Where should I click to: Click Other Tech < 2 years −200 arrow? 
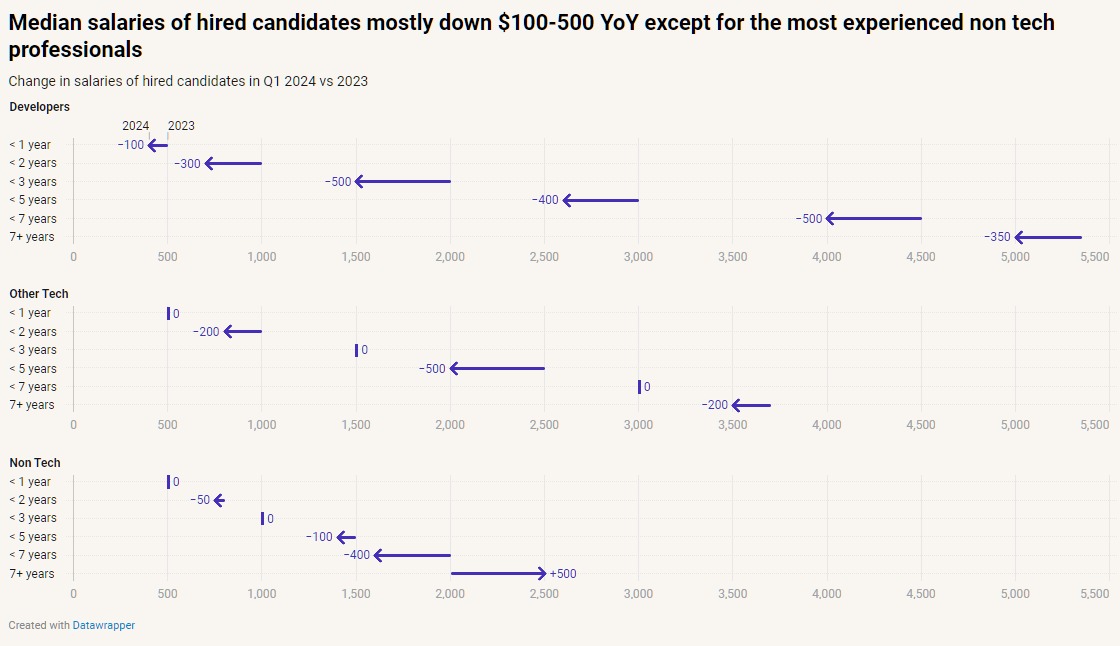pos(243,332)
